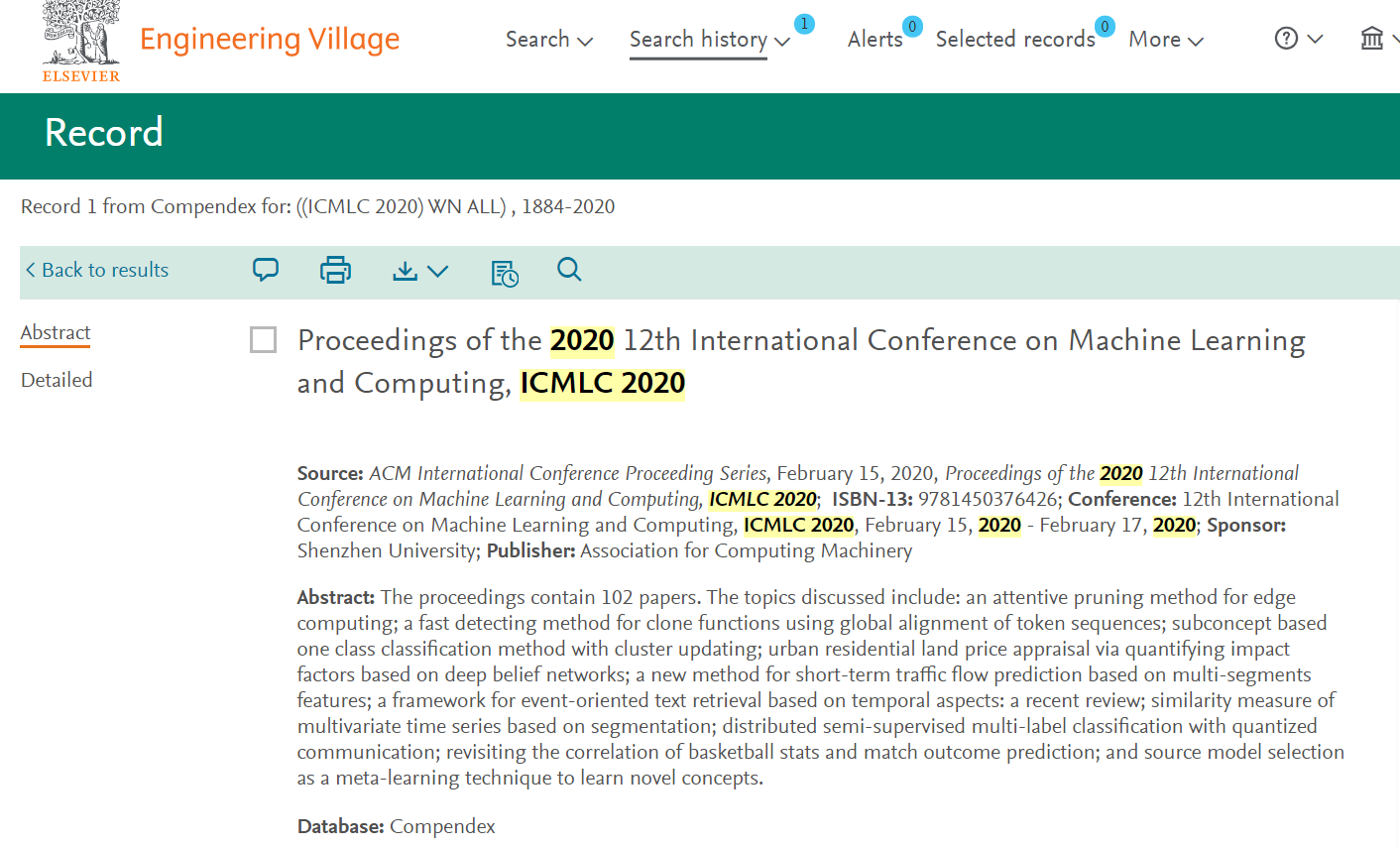1400x848 pixels.
Task: Open the help question mark menu
Action: pos(1286,39)
